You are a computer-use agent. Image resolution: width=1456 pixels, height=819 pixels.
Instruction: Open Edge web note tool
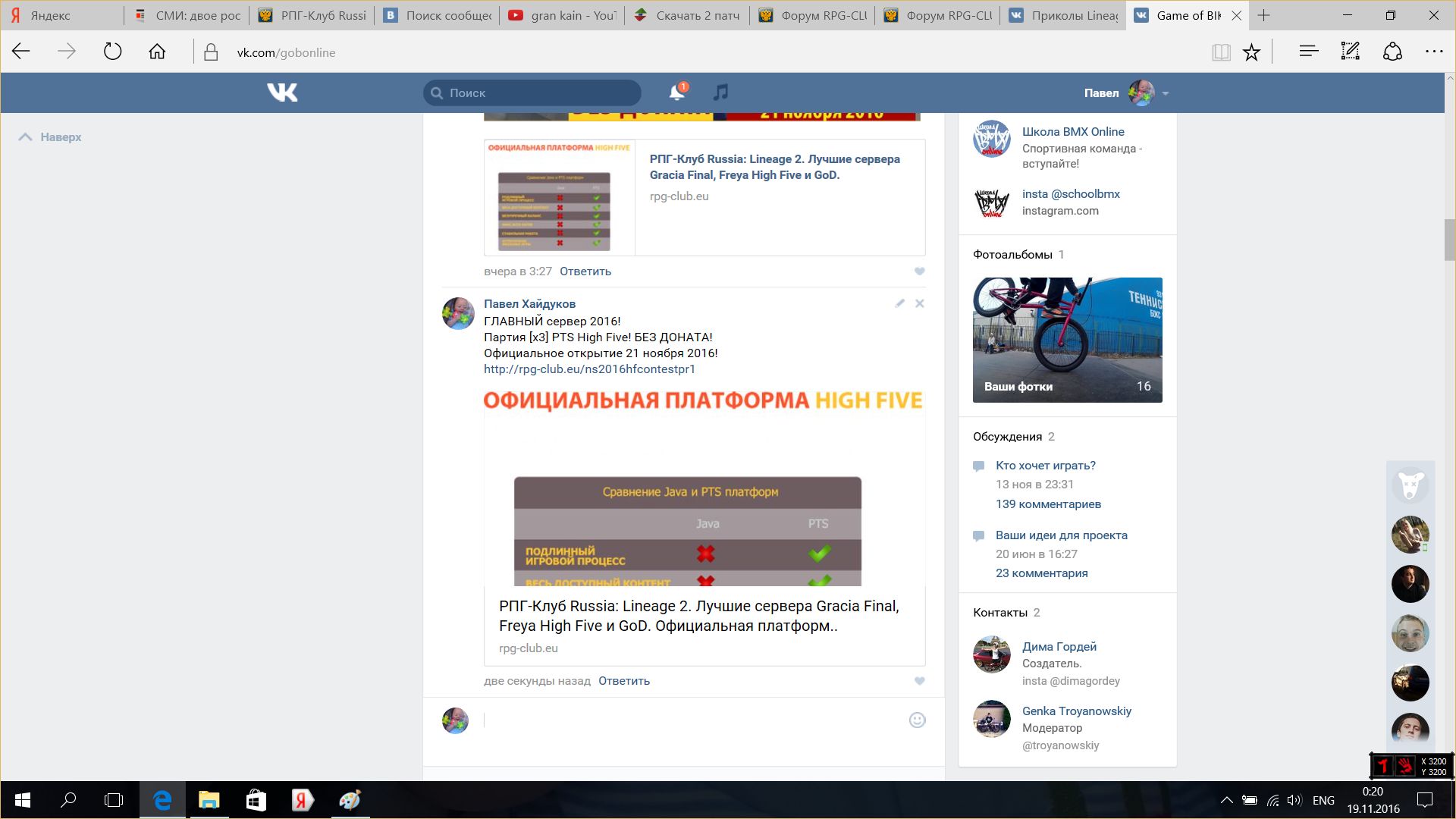[x=1350, y=52]
